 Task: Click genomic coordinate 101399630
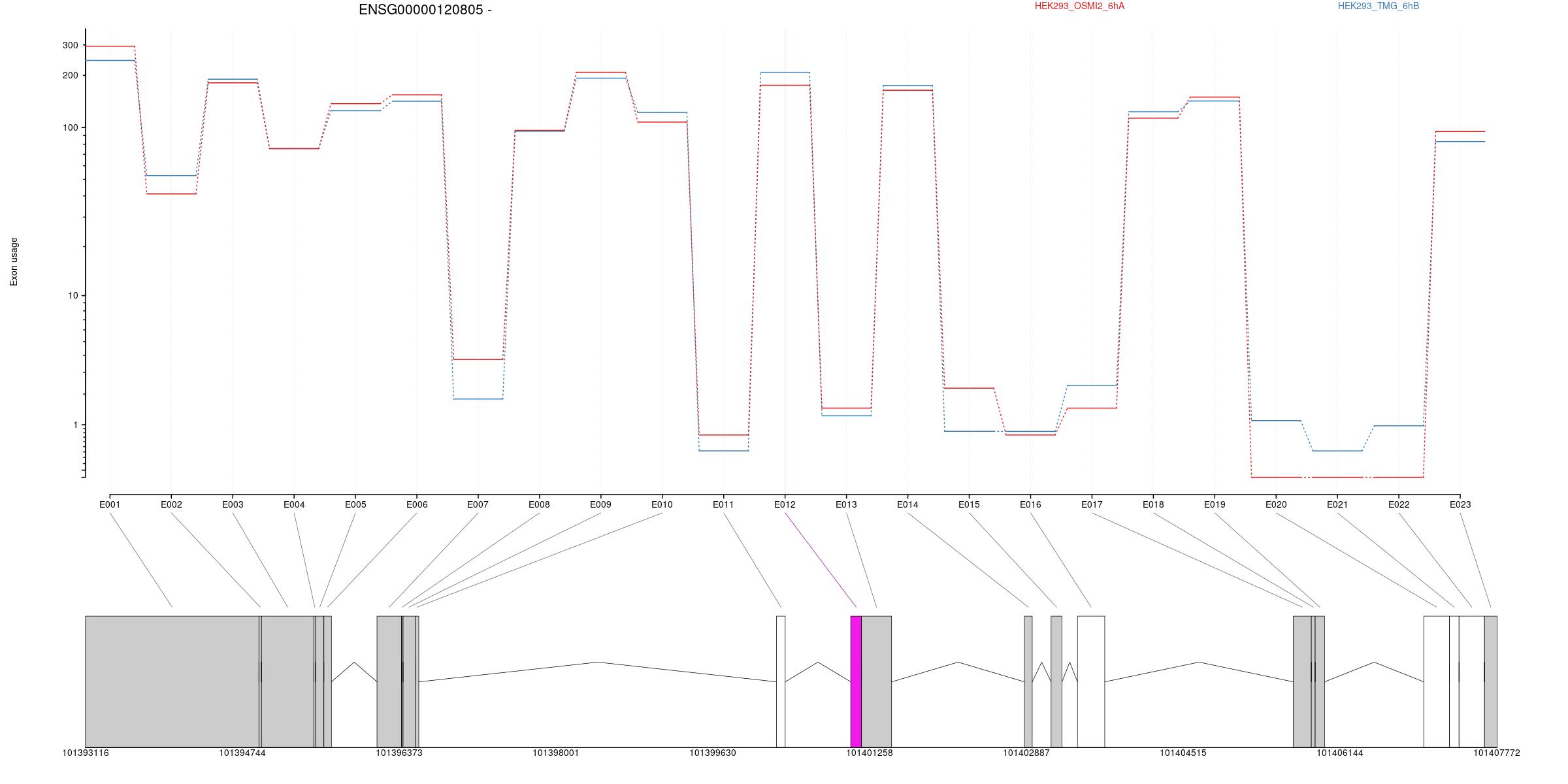tap(713, 753)
